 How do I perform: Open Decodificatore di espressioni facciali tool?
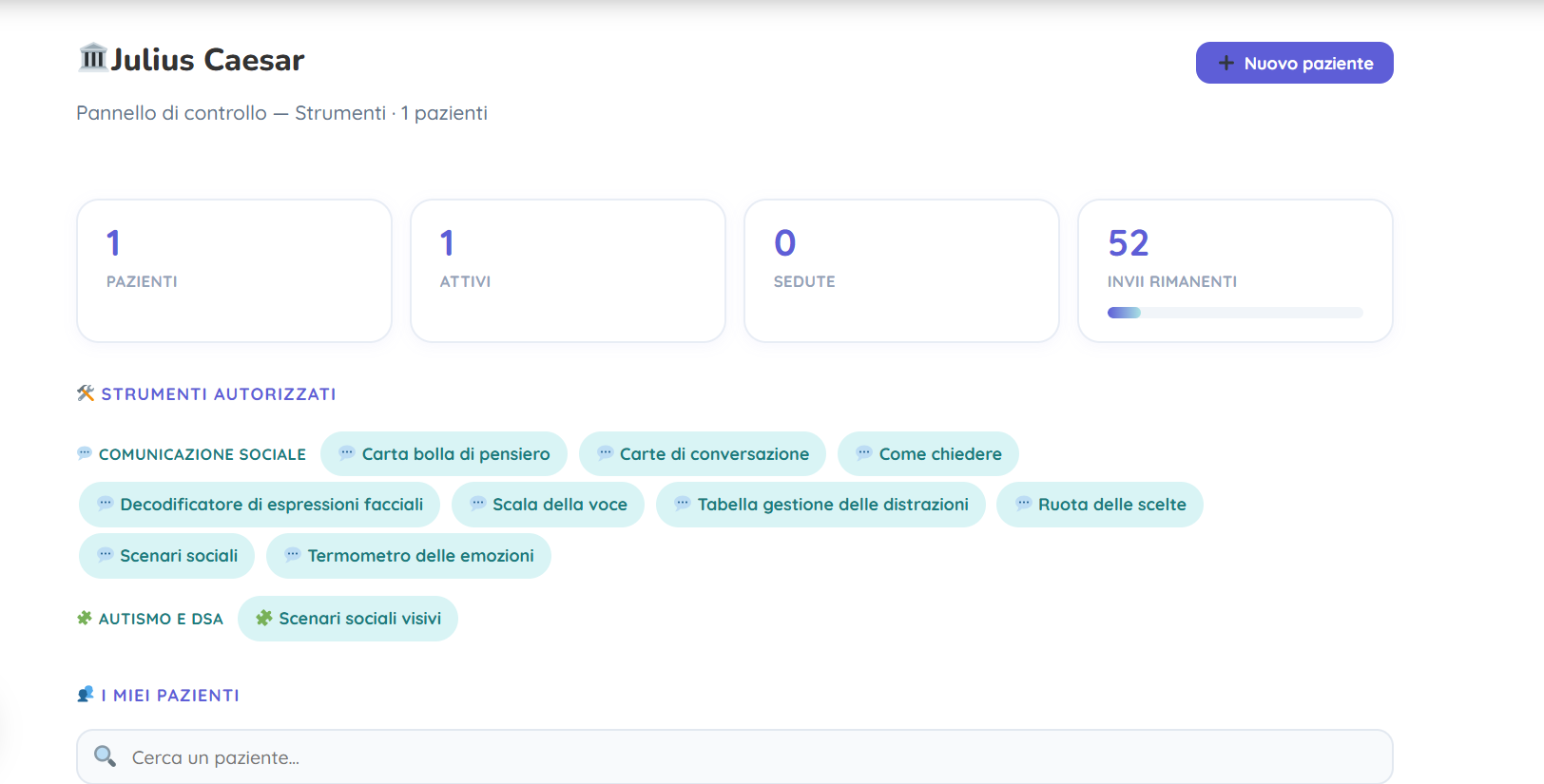(260, 505)
